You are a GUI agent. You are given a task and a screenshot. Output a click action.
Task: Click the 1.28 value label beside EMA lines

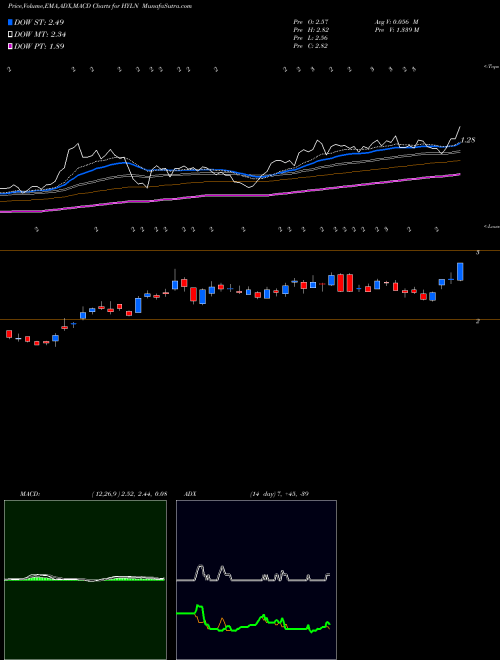[x=468, y=140]
